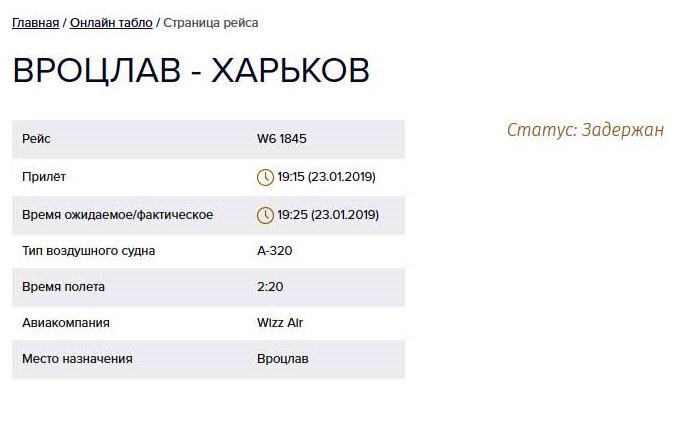Click the Время полета row label
The width and height of the screenshot is (676, 421).
tap(63, 287)
